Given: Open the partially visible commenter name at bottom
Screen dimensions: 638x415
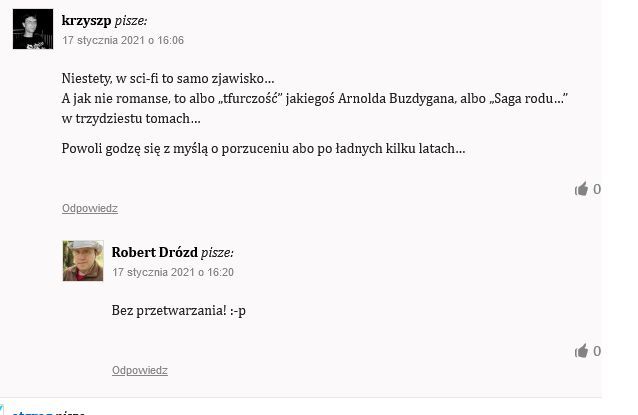Looking at the screenshot, I should pyautogui.click(x=33, y=412).
